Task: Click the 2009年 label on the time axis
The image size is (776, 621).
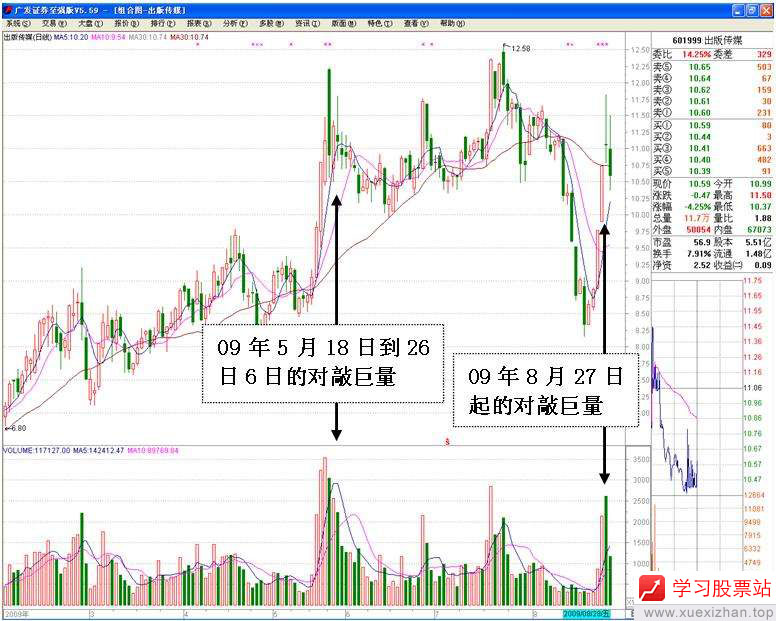Action: point(17,614)
